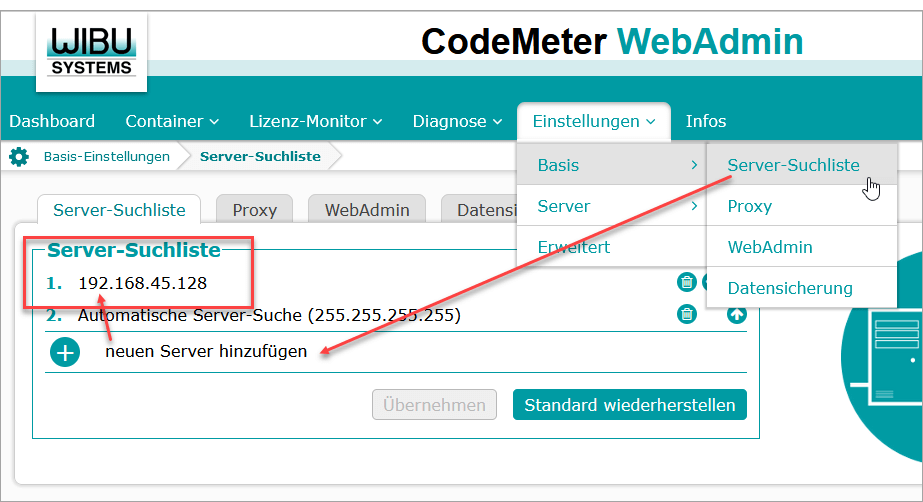Choose Proxy in the submenu
Viewport: 923px width, 502px height.
pos(801,206)
